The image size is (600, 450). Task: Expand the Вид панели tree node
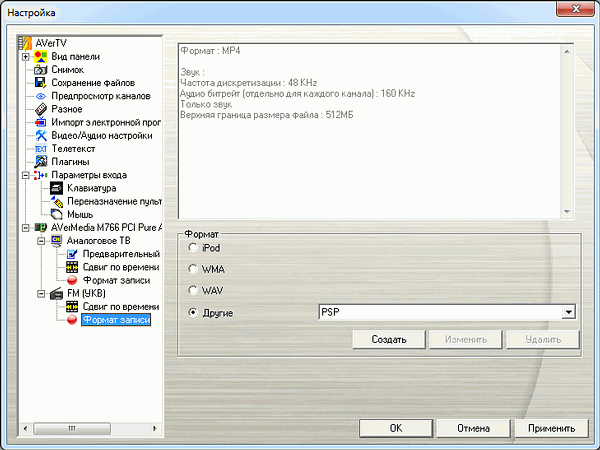pos(25,57)
